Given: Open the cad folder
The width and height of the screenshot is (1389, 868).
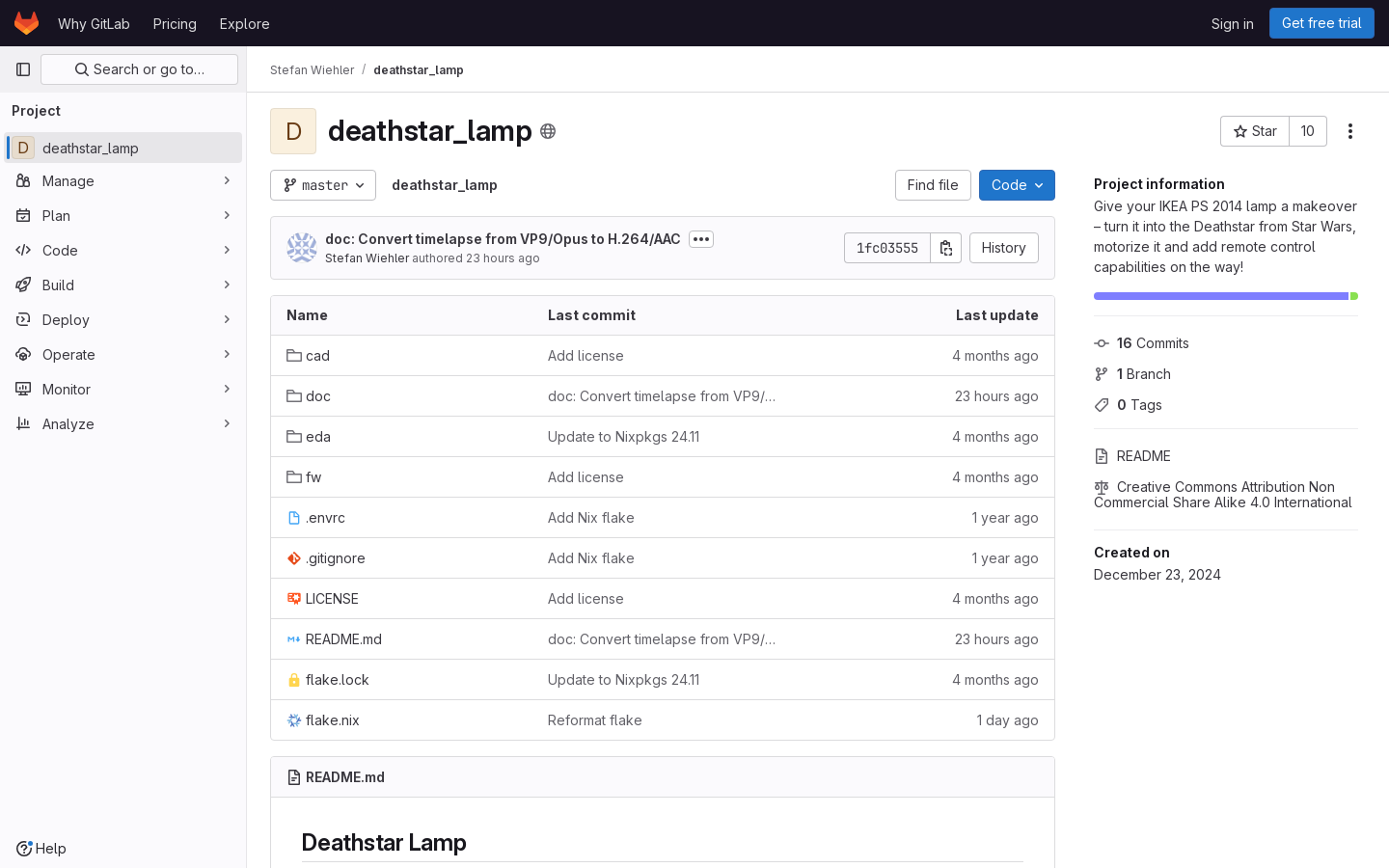Looking at the screenshot, I should tap(317, 356).
